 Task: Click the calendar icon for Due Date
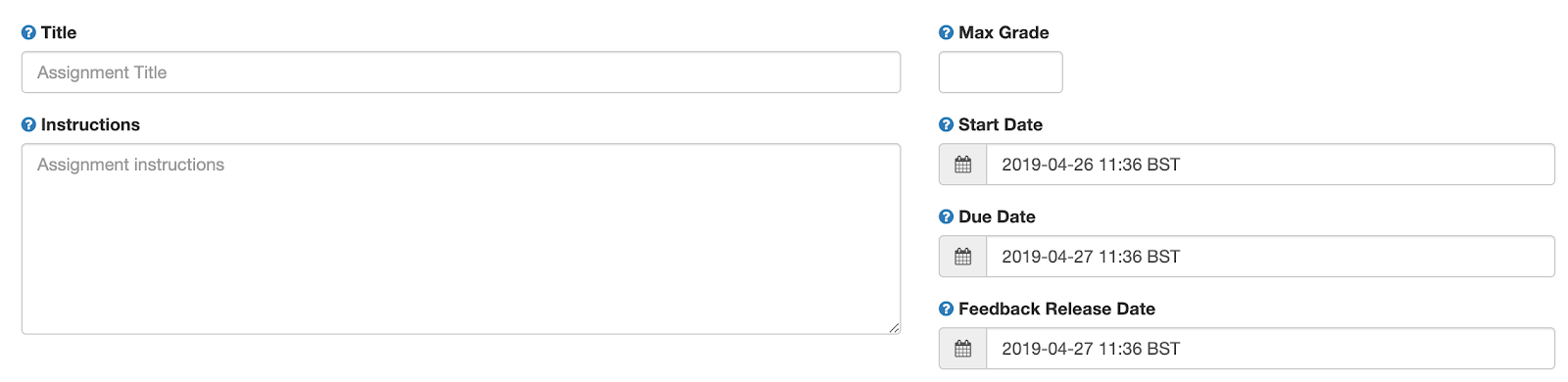[x=963, y=257]
